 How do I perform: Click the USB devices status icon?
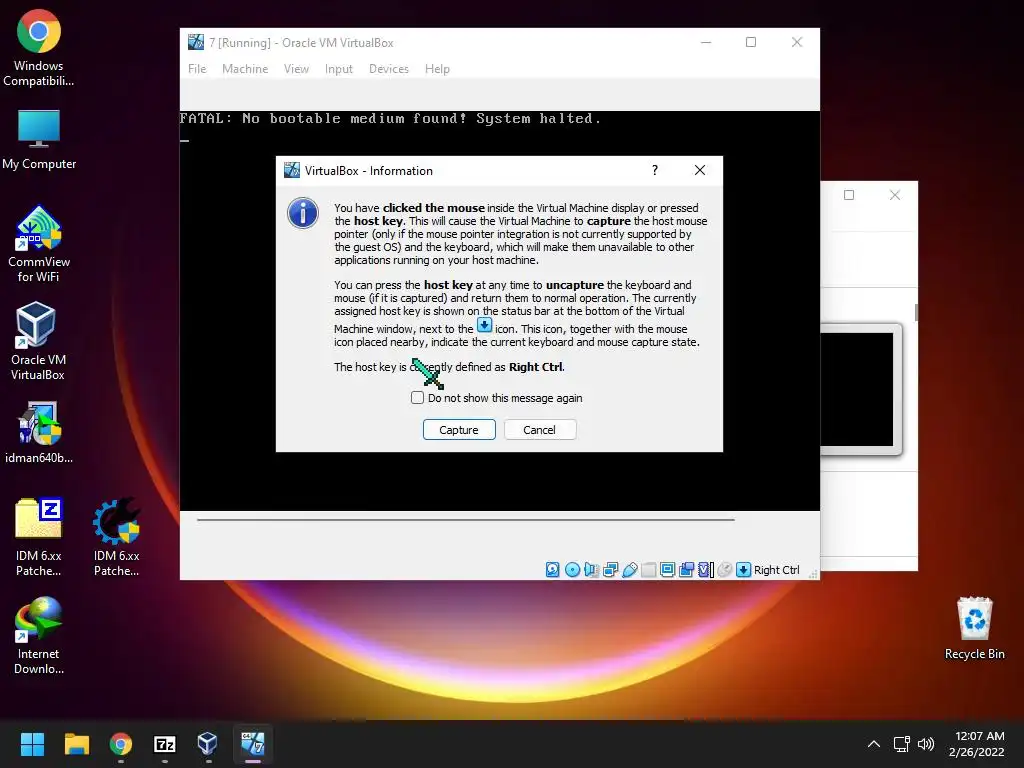click(x=630, y=570)
